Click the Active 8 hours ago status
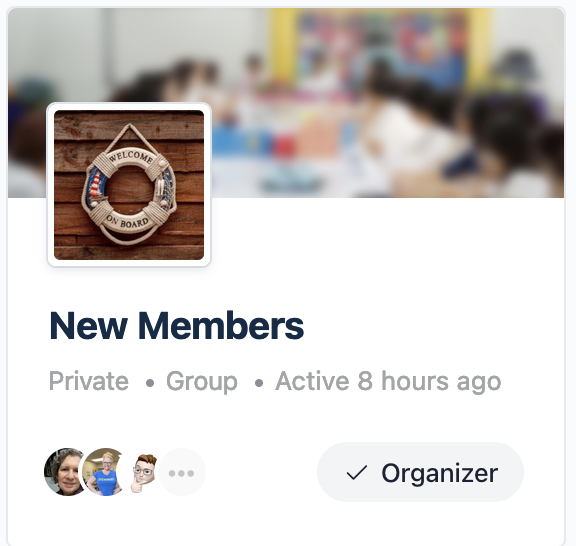This screenshot has height=546, width=576. click(388, 382)
